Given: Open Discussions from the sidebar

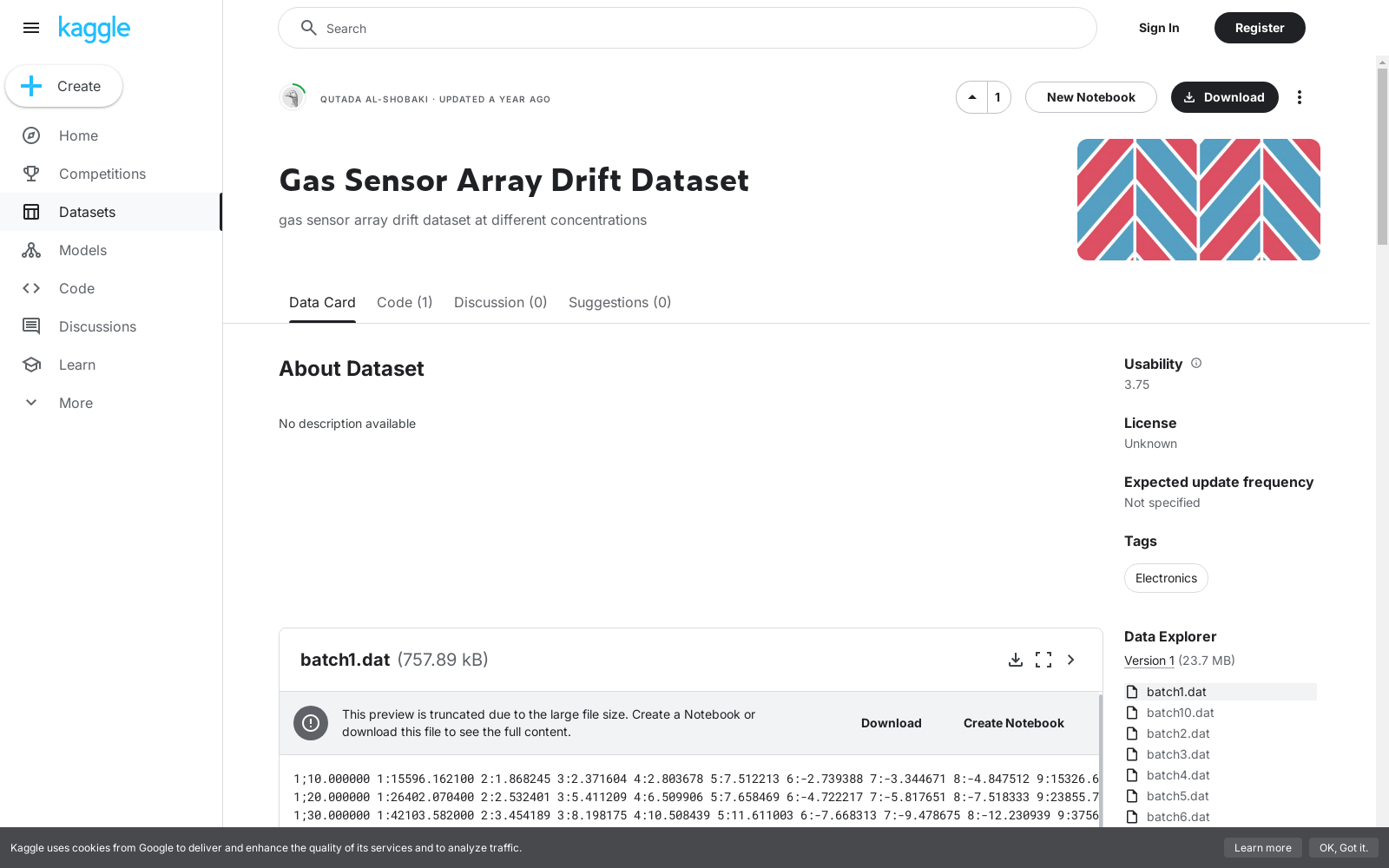Looking at the screenshot, I should tap(31, 326).
